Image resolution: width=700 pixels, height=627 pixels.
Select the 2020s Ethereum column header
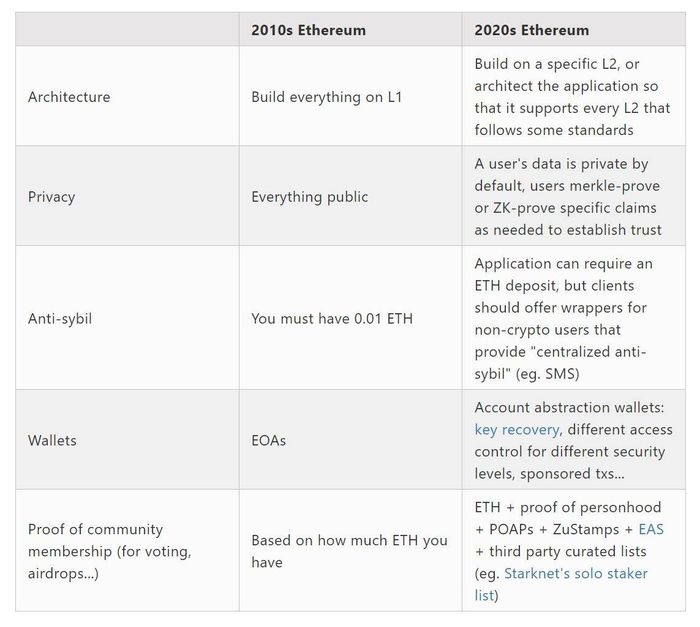click(532, 30)
